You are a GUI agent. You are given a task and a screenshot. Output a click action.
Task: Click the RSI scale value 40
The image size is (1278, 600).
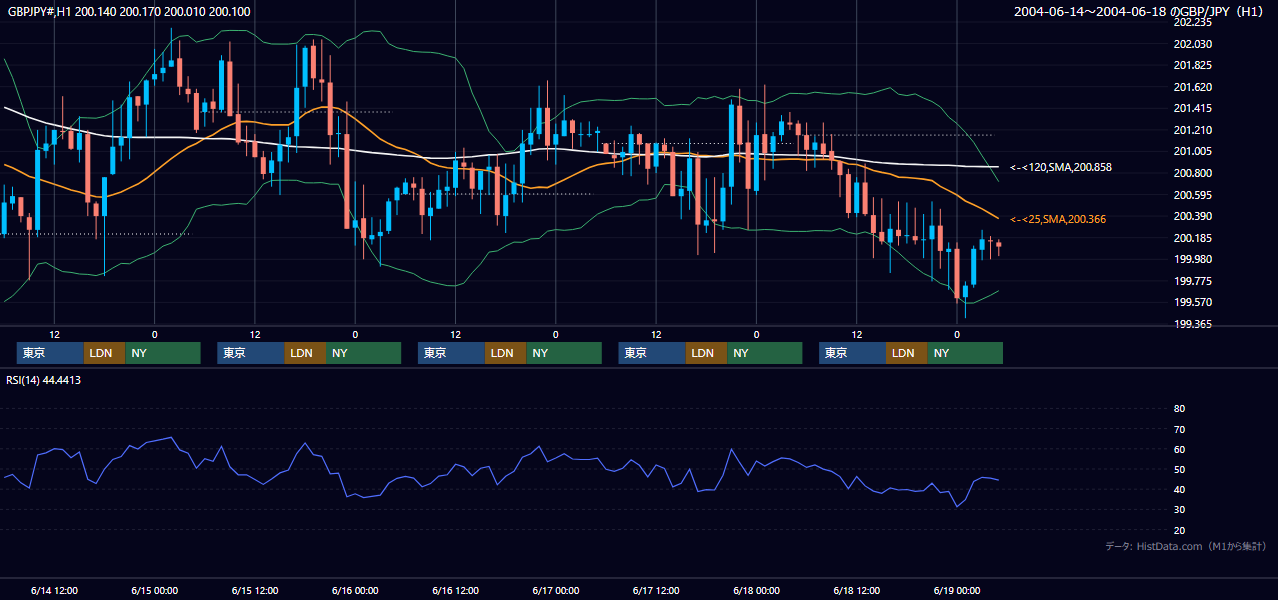pyautogui.click(x=1179, y=489)
